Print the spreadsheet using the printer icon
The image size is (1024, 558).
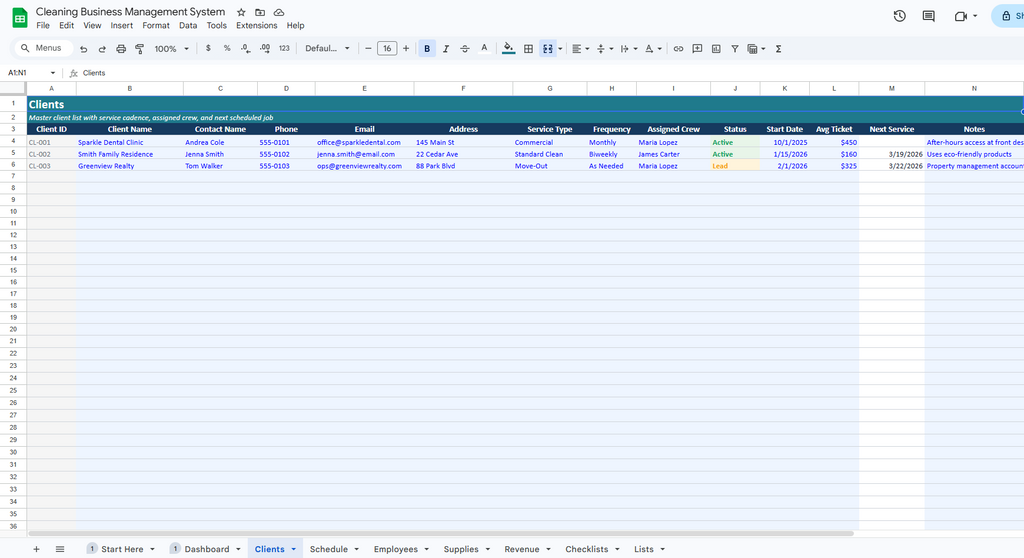121,49
